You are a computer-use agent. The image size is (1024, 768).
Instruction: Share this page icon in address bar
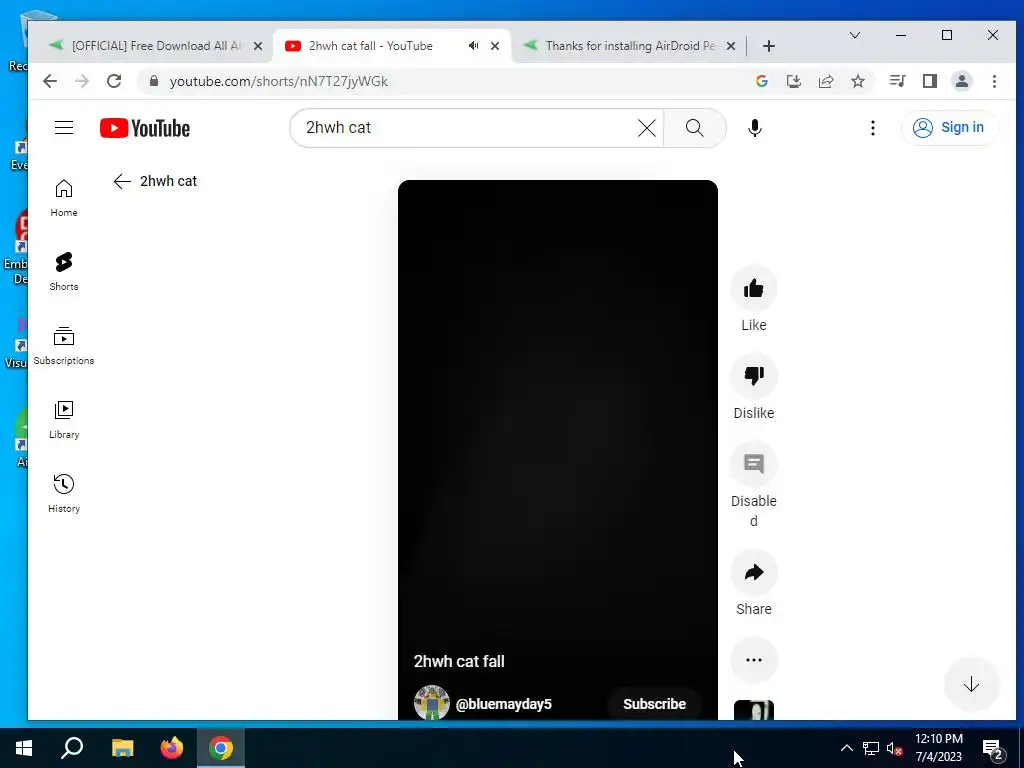825,81
